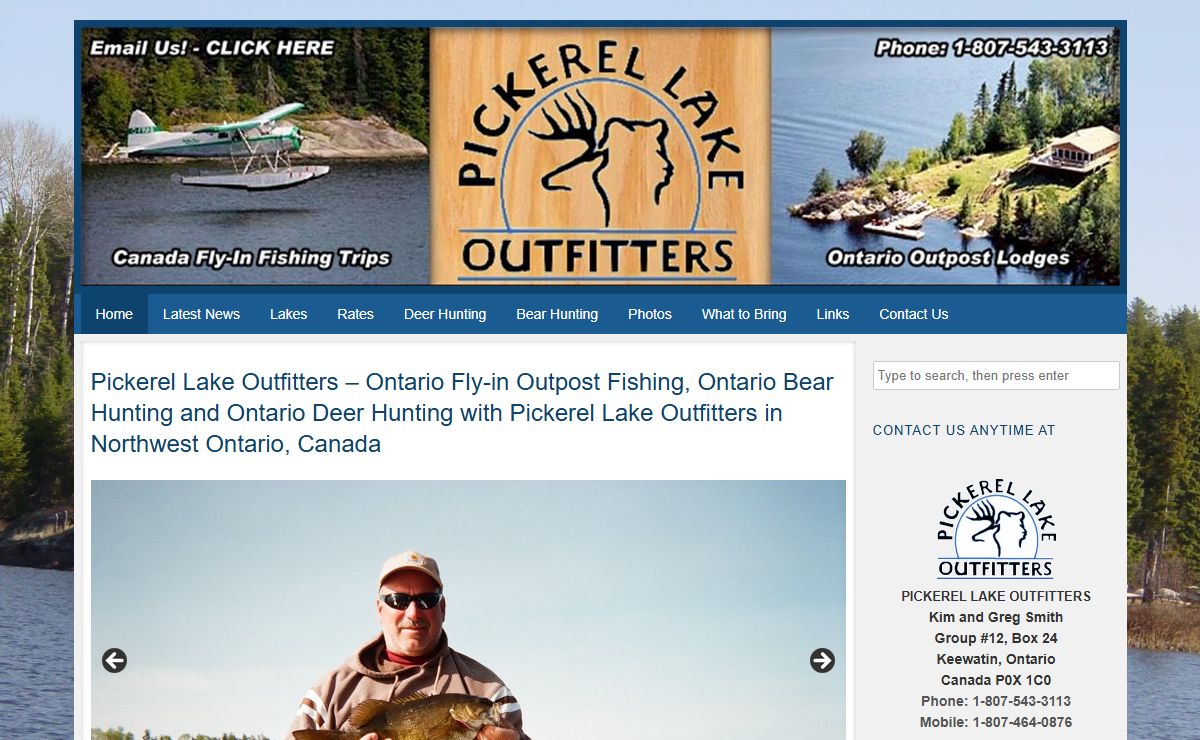Navigate to Bear Hunting
Screen dimensions: 1200x740
557,314
